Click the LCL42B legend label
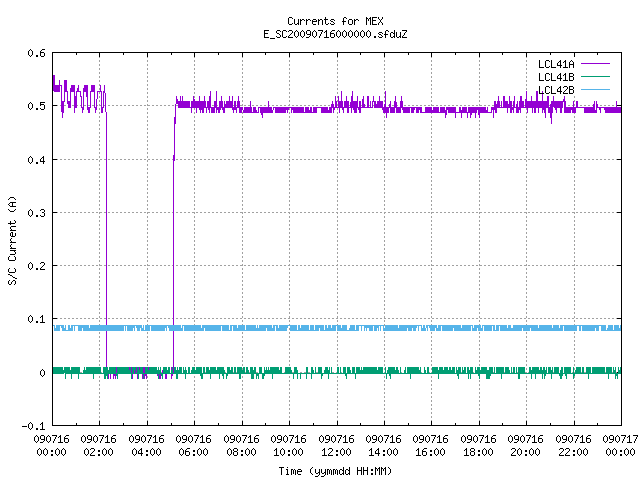 (x=556, y=90)
